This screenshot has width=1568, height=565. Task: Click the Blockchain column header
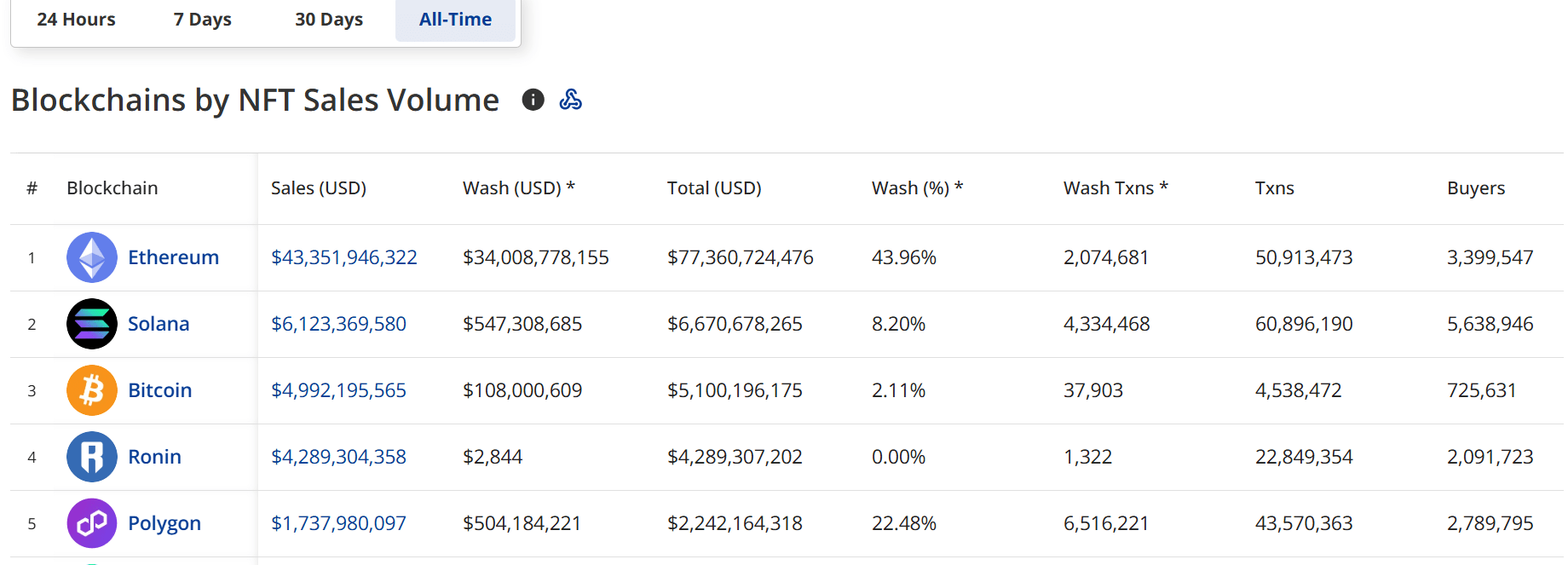pos(112,188)
